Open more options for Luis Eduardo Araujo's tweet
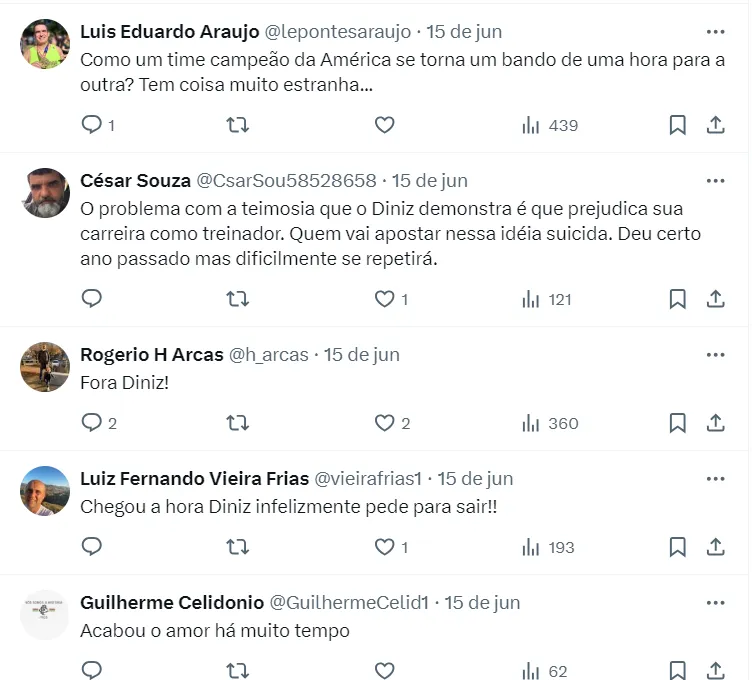 [715, 31]
